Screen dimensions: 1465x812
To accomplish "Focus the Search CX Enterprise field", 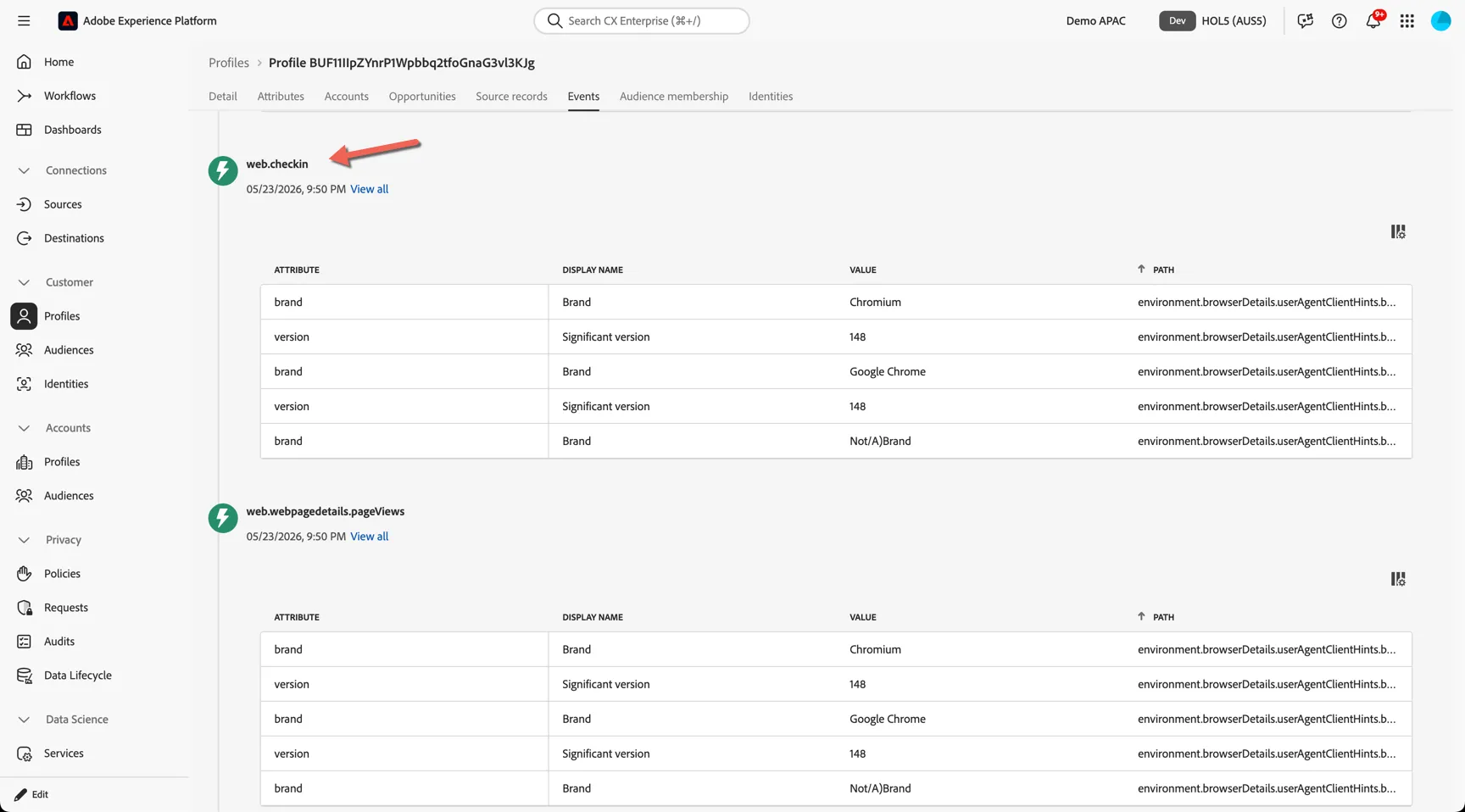I will pos(642,20).
